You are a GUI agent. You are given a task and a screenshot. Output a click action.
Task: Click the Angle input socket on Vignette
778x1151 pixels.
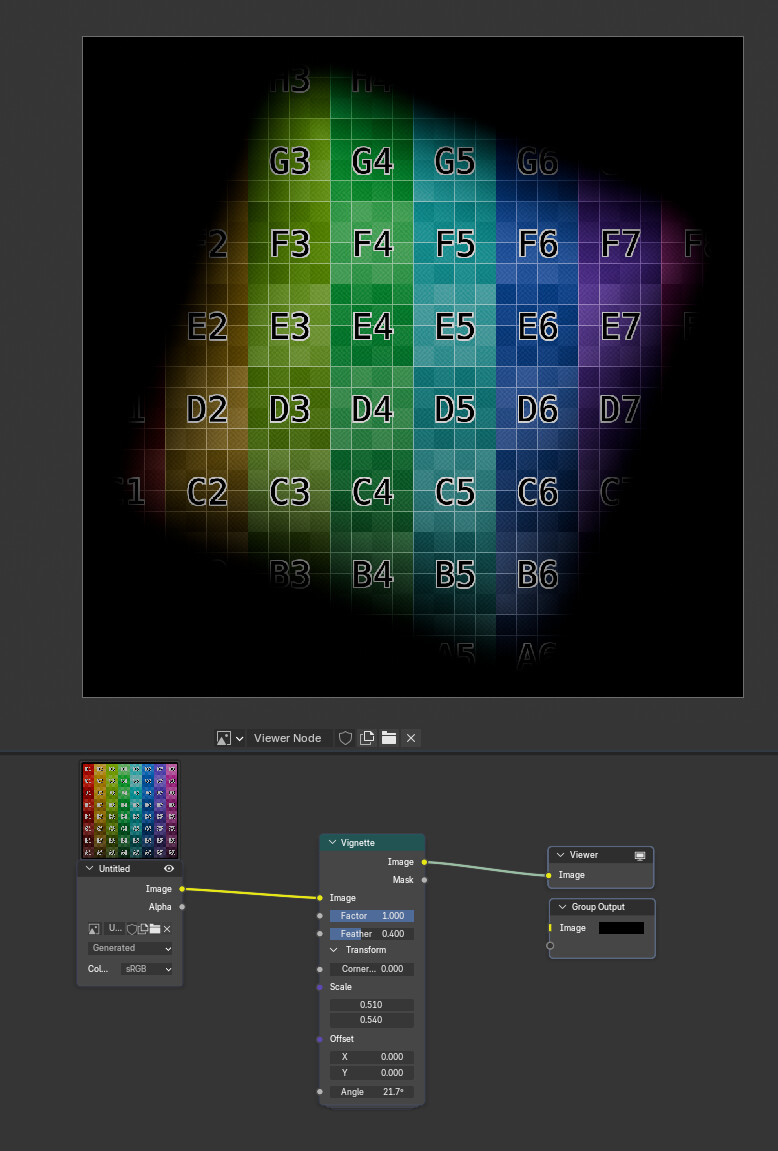pyautogui.click(x=320, y=1092)
